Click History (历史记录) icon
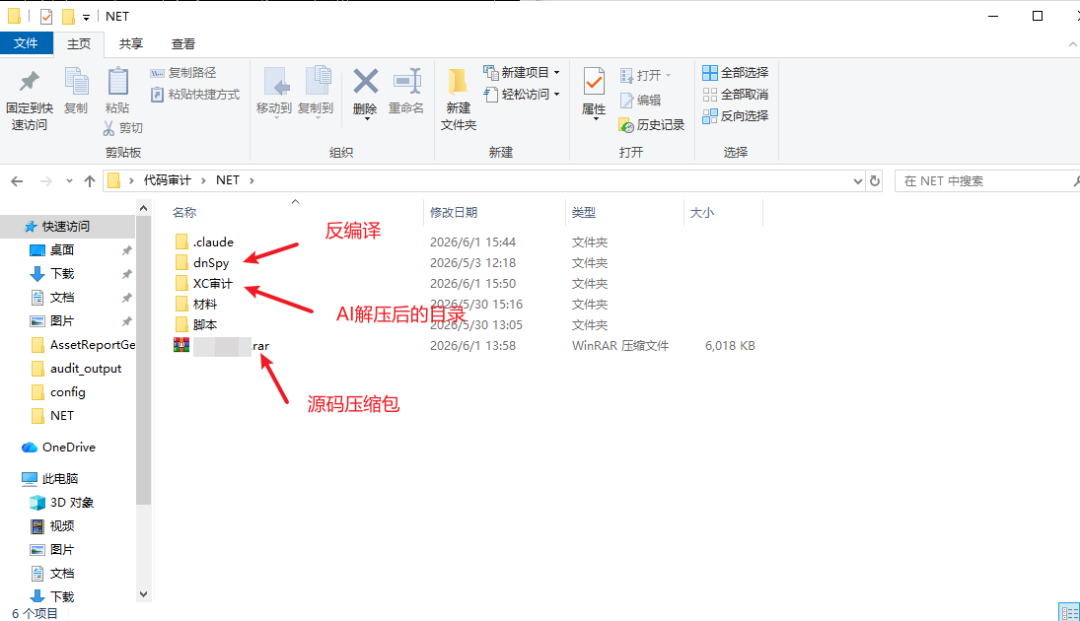Viewport: 1080px width, 621px height. tap(626, 125)
